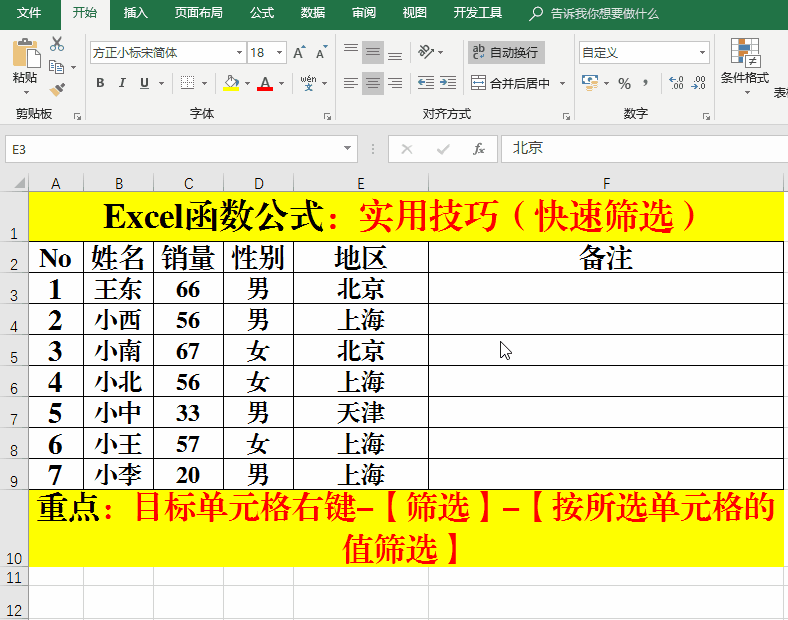This screenshot has width=788, height=620.
Task: Select the Format Painter brush
Action: (57, 89)
